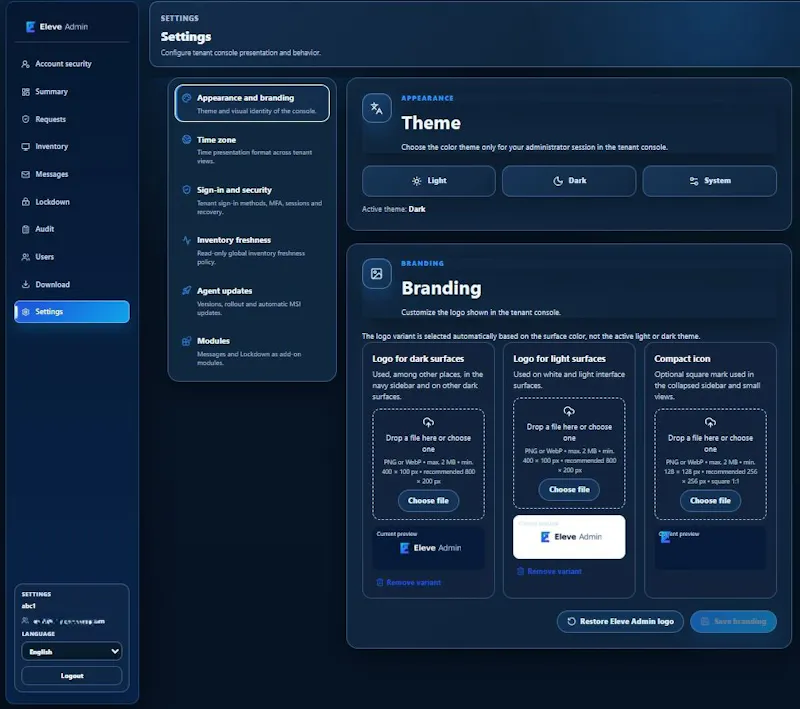This screenshot has height=709, width=800.
Task: Click the shield icon beside Sign-in and security
Action: click(x=187, y=190)
